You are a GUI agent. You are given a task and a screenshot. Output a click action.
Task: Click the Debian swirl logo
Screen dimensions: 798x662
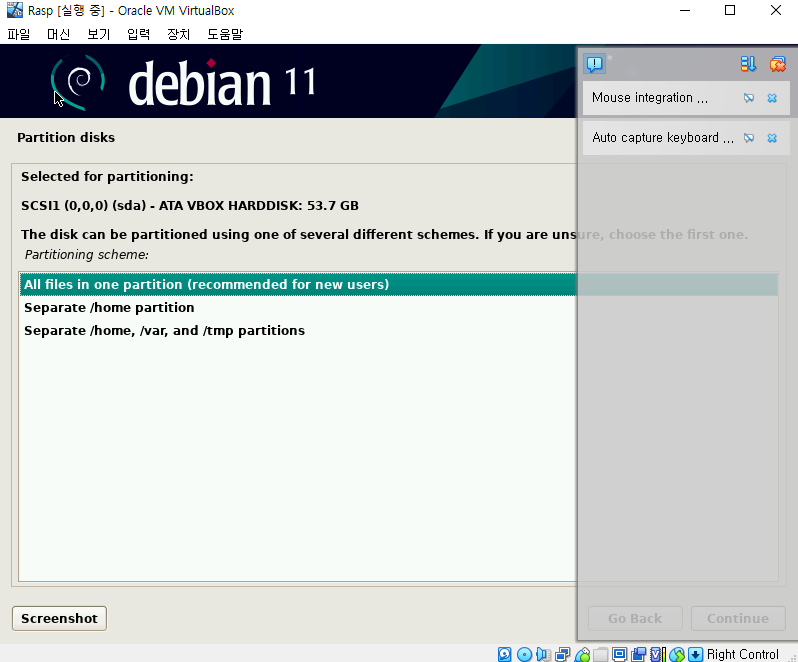pos(78,82)
